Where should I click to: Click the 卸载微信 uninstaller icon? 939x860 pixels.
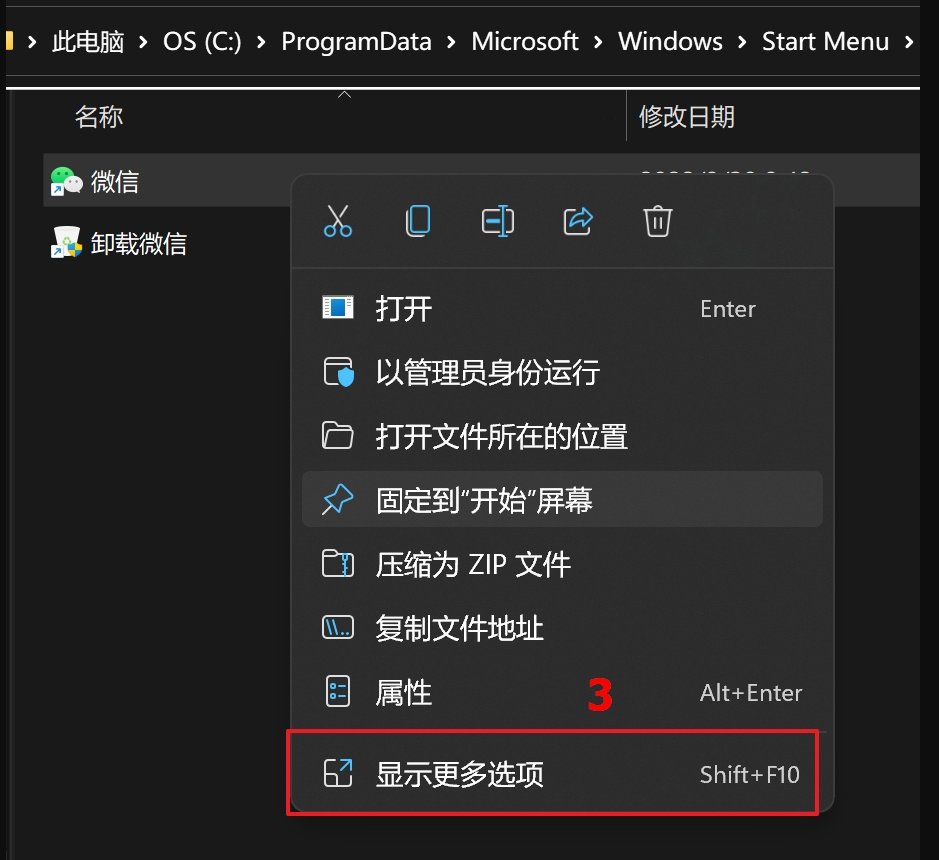tap(62, 242)
